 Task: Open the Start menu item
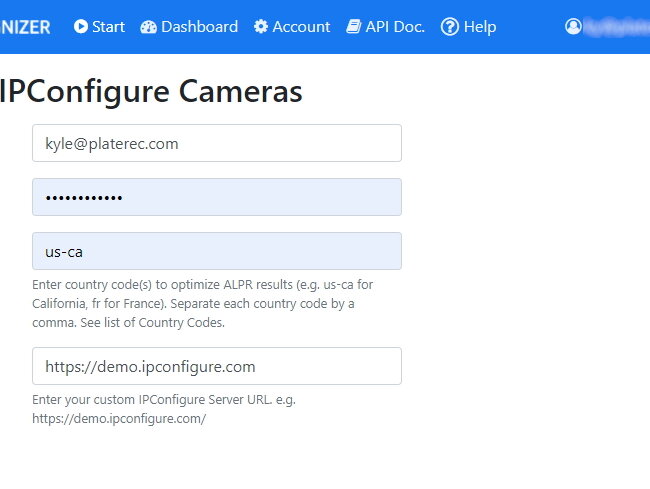click(x=99, y=27)
